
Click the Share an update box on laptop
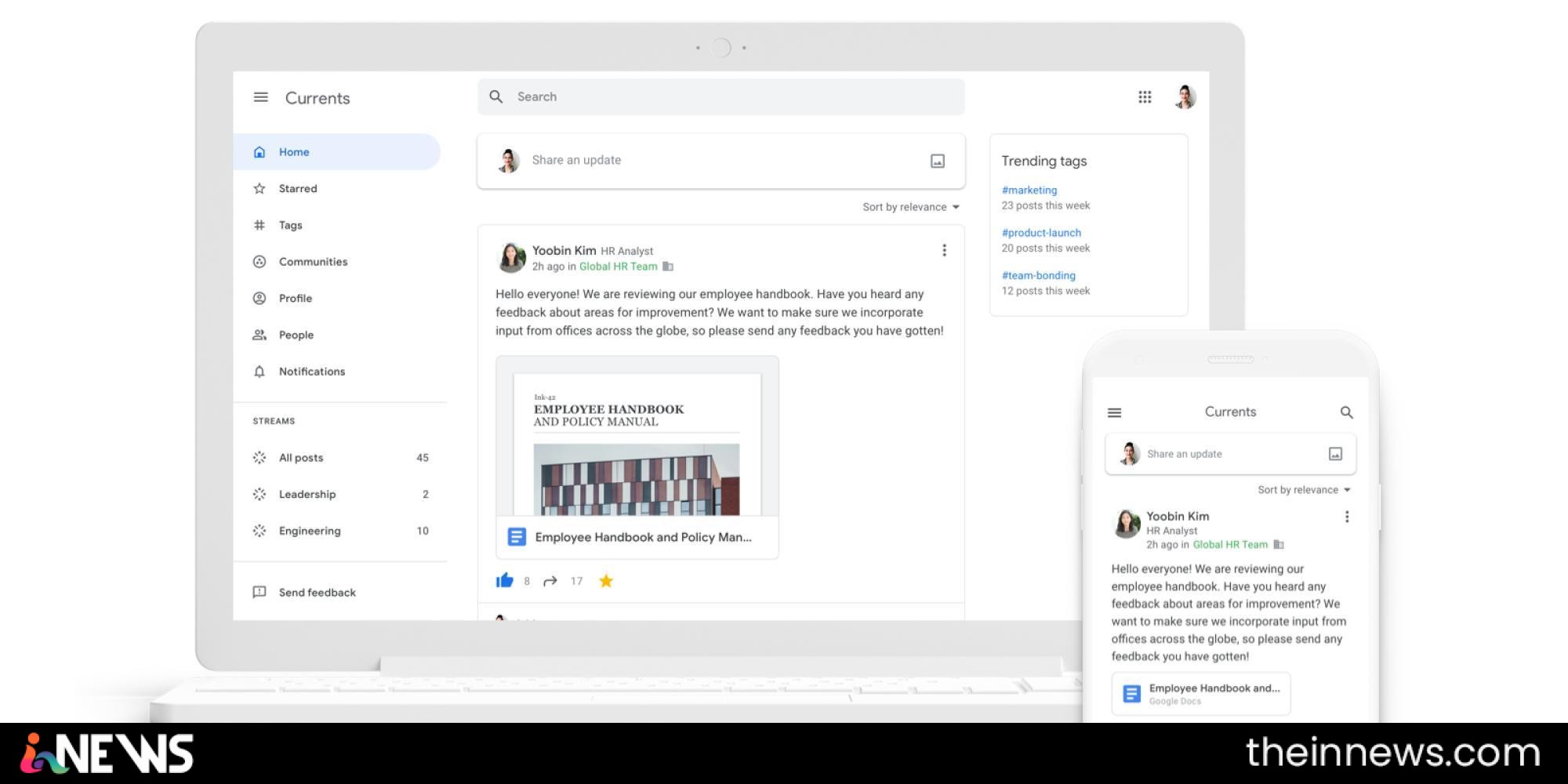[x=720, y=161]
